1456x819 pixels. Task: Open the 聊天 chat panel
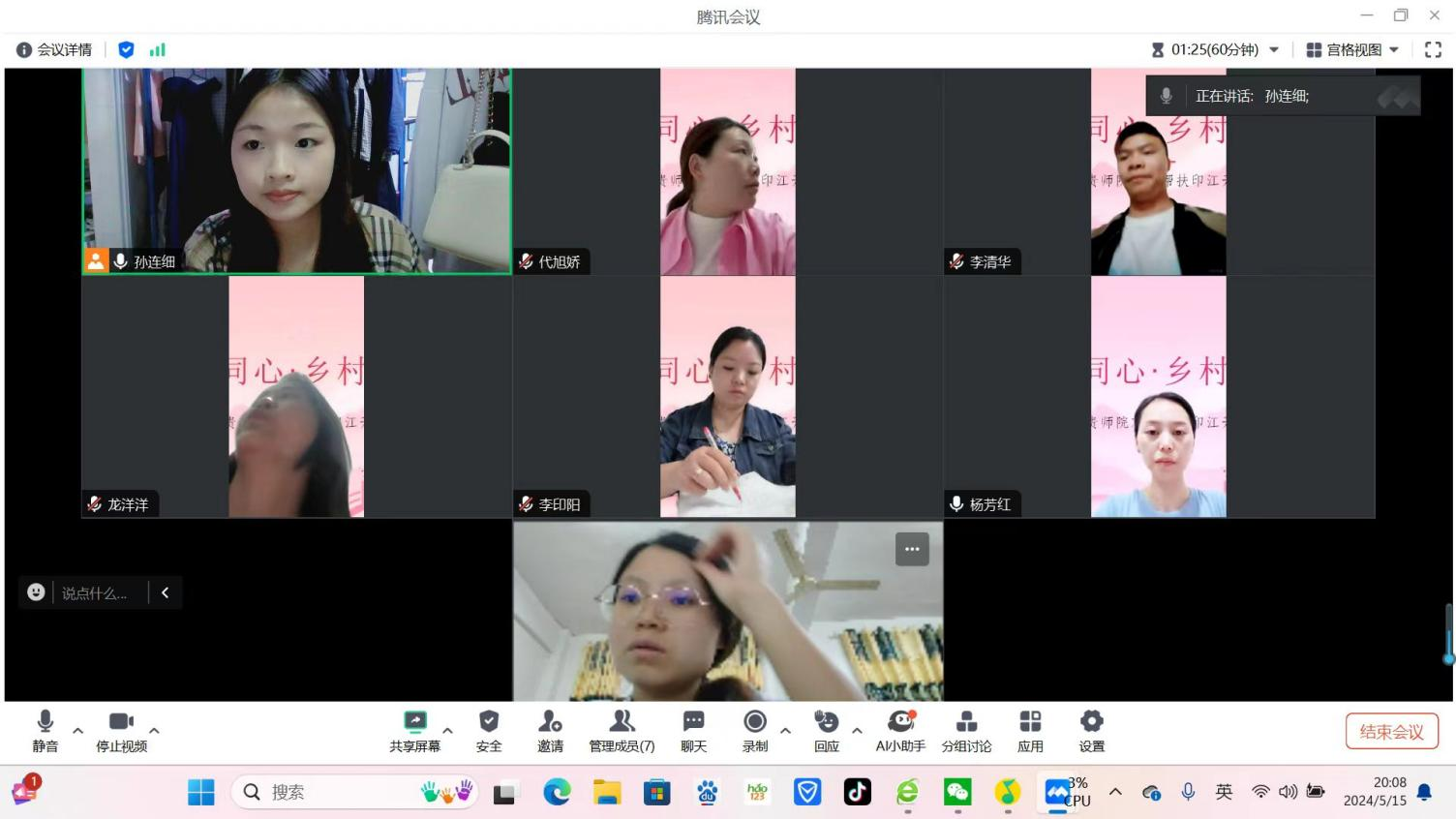pos(693,731)
